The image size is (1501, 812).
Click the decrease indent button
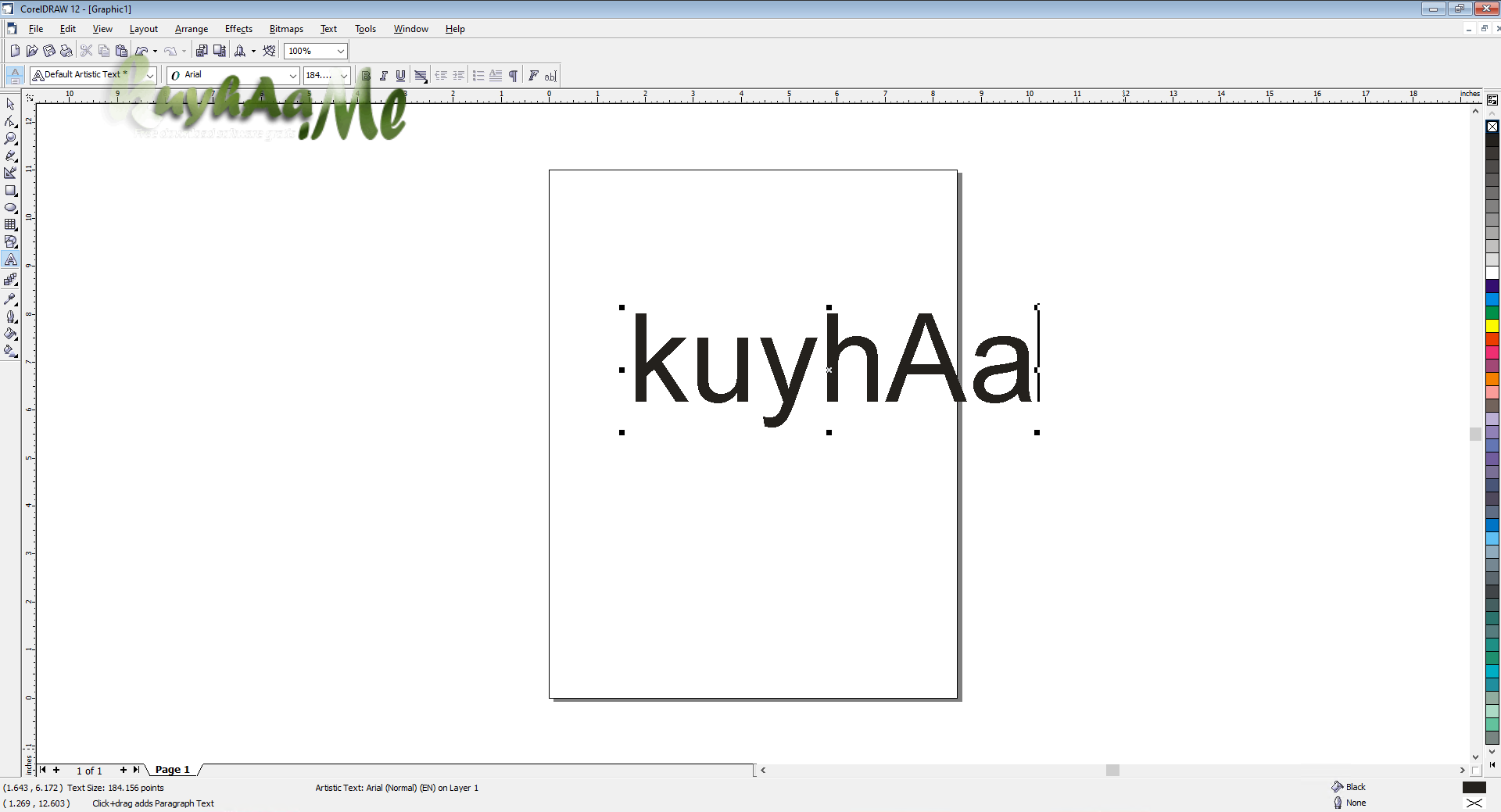pyautogui.click(x=441, y=76)
